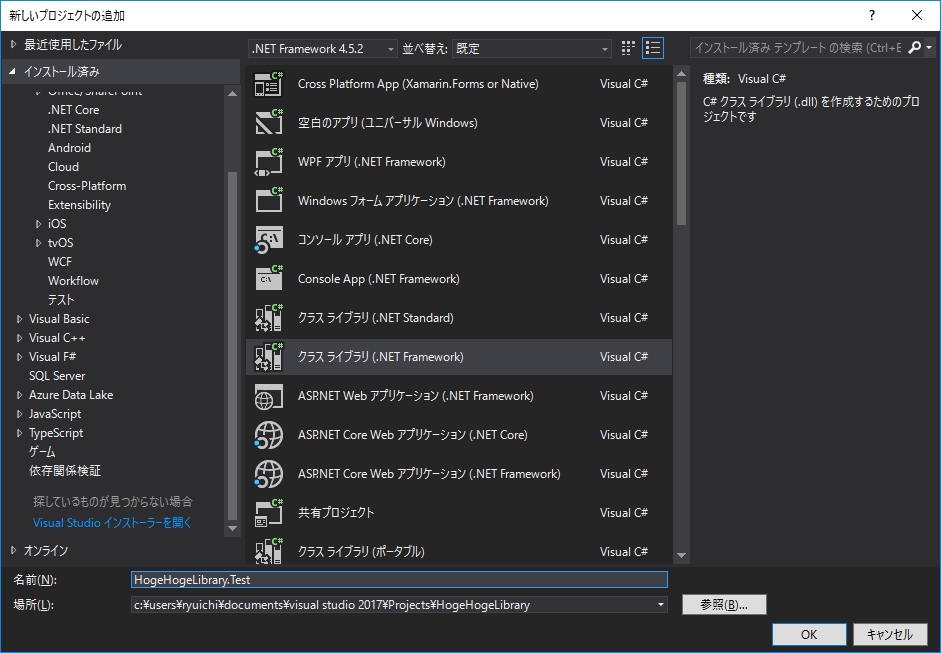
Task: Click the category tree scrollbar thumb
Action: tap(232, 346)
